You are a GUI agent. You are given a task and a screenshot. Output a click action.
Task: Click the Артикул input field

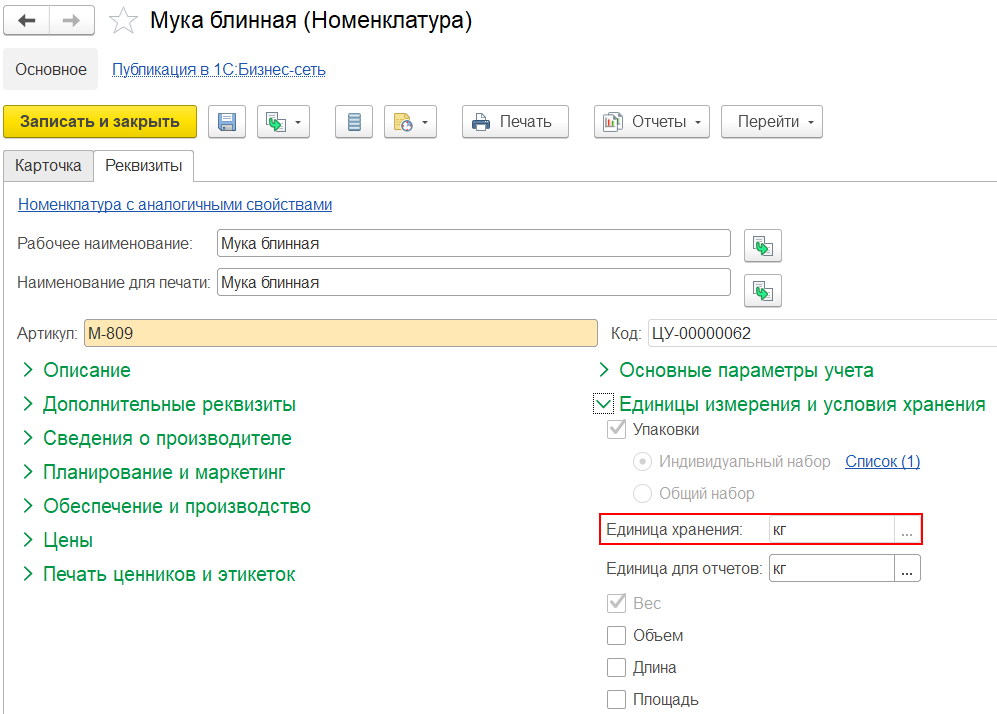[x=340, y=333]
